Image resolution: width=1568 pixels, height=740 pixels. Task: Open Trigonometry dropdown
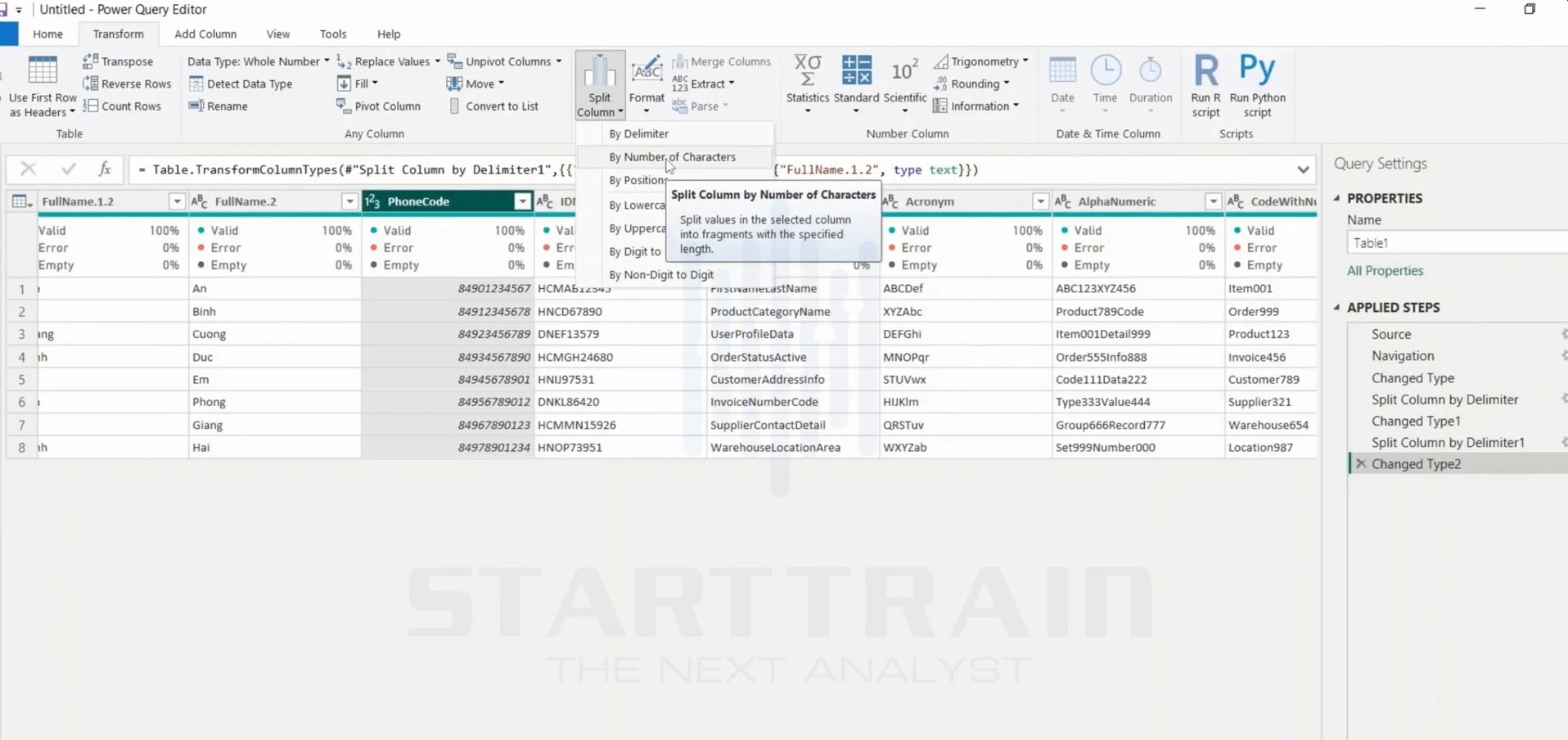[x=981, y=61]
